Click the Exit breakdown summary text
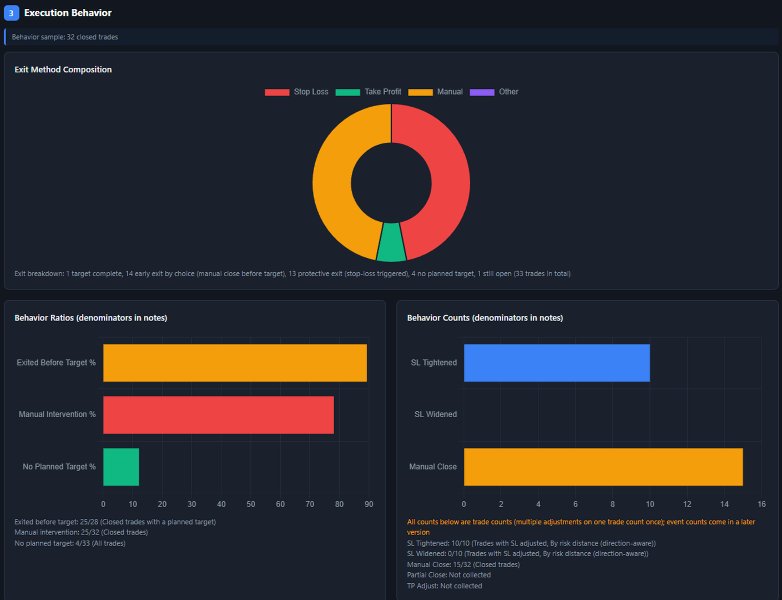Viewport: 782px width, 600px height. coord(292,273)
